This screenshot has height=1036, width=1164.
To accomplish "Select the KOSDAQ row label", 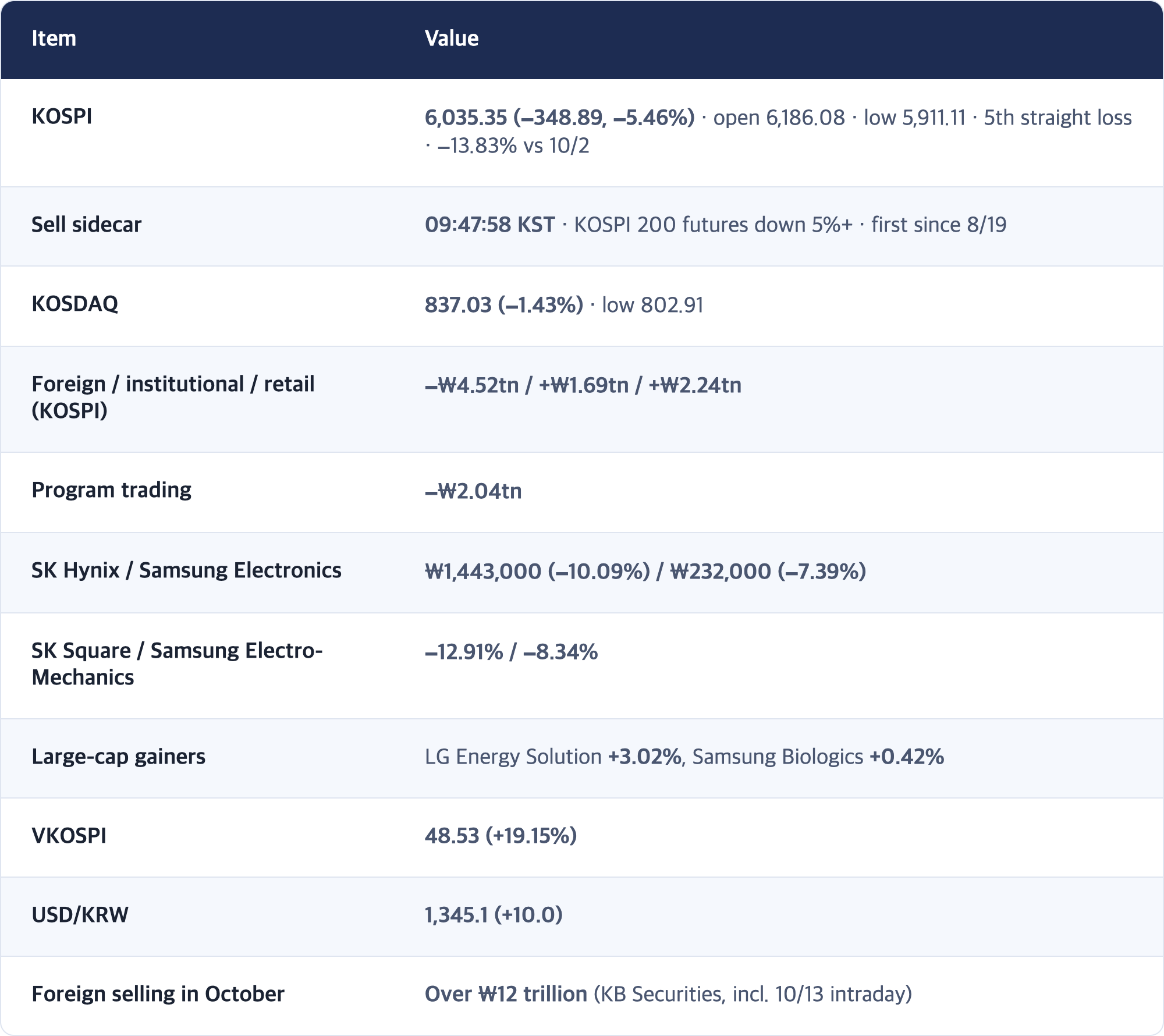I will click(x=74, y=304).
